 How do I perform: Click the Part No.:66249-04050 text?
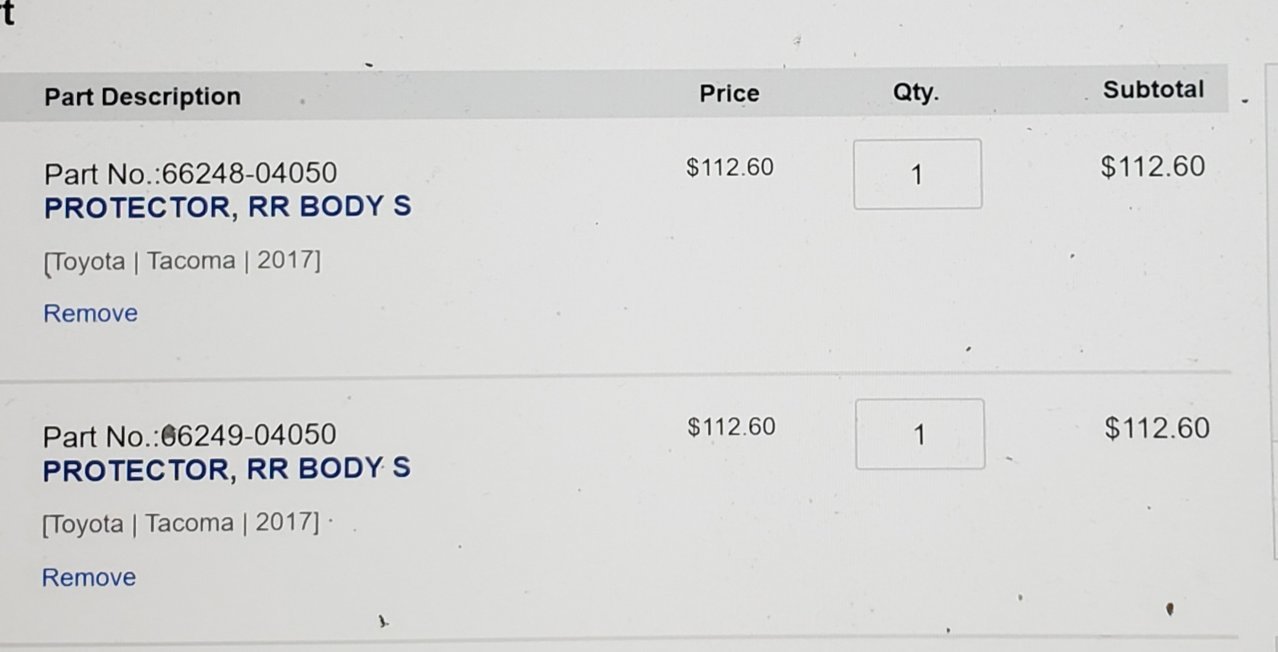tap(189, 436)
